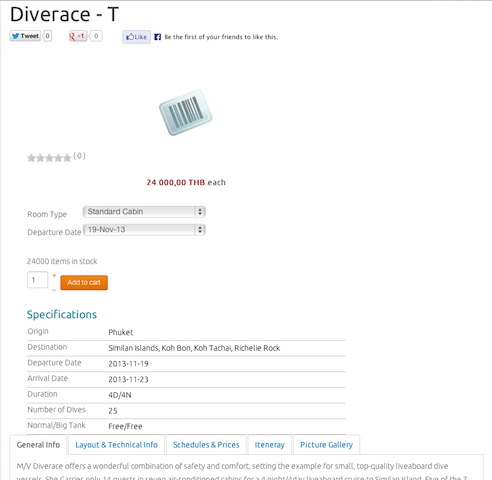492x480 pixels.
Task: Click the 24000 items in stock text
Action: 62,261
